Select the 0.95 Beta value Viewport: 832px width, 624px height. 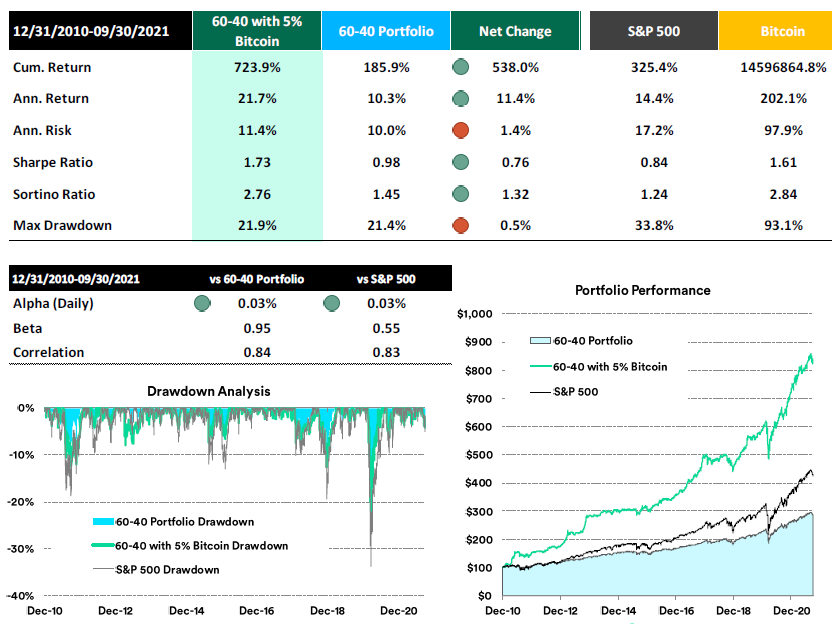(257, 328)
